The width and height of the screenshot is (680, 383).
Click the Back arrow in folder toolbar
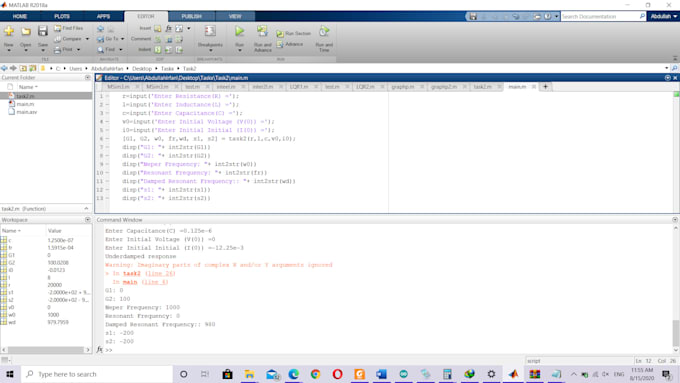click(x=4, y=68)
